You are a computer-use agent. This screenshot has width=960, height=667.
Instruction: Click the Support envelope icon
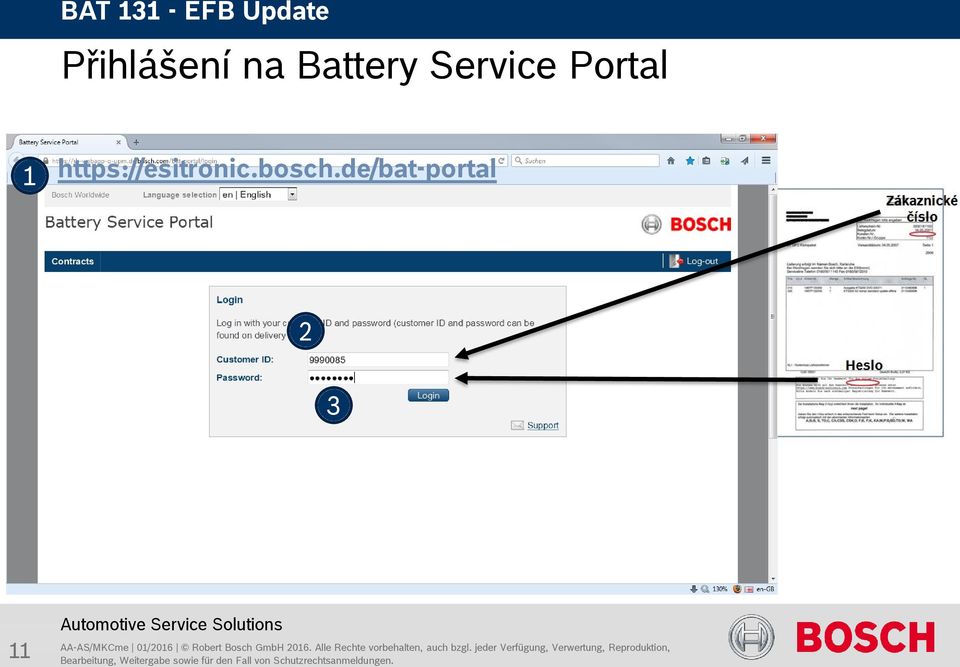(x=517, y=425)
